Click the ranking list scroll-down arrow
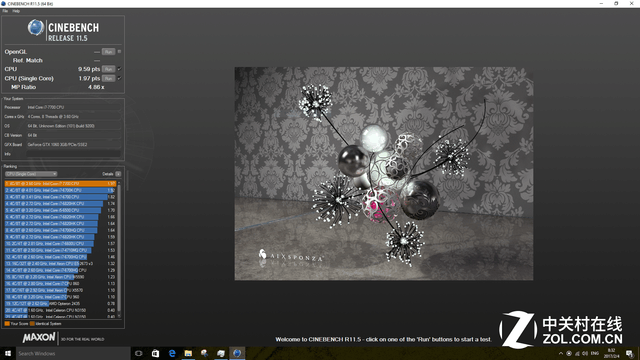This screenshot has height=360, width=640. pyautogui.click(x=119, y=316)
